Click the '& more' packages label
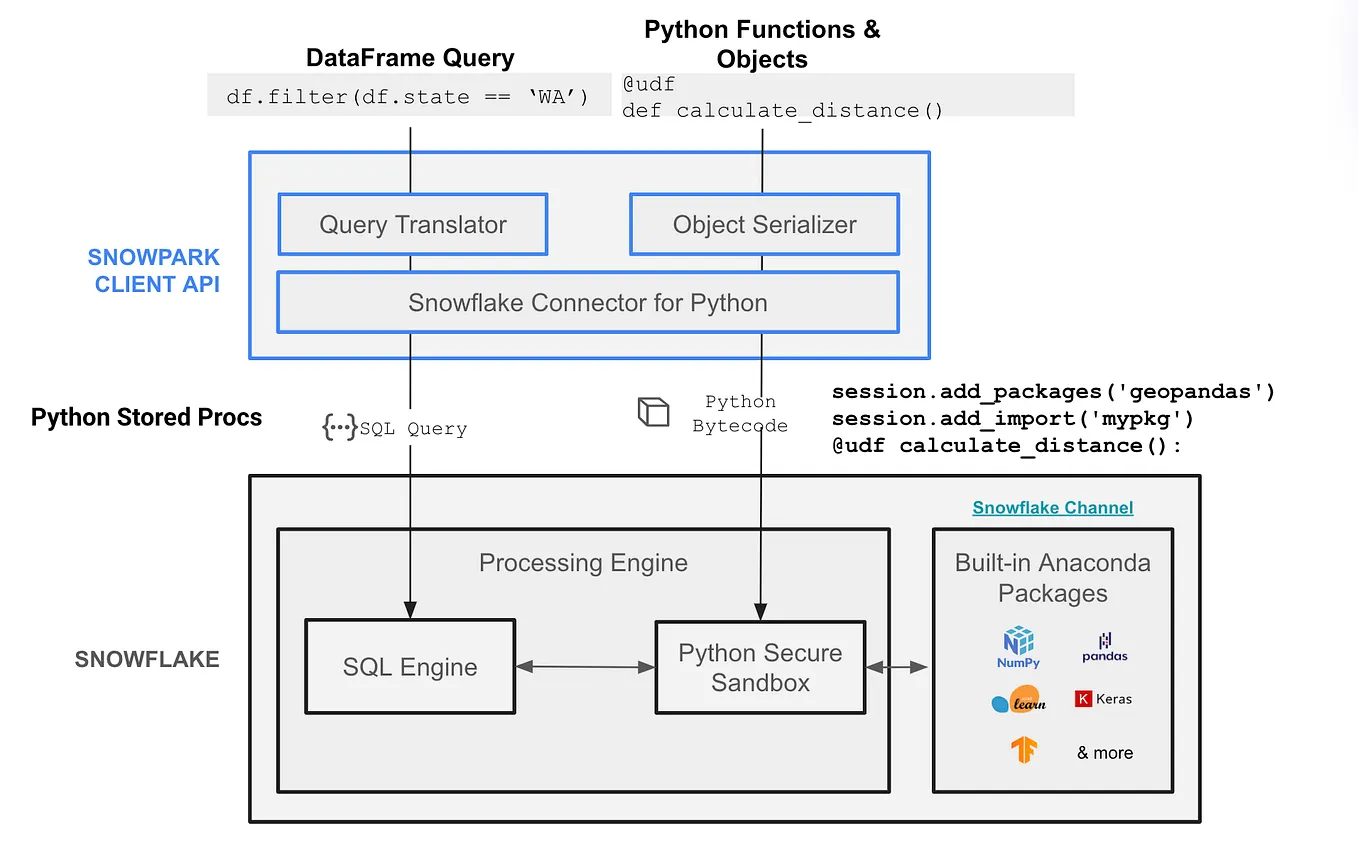Viewport: 1358px width, 854px height. tap(1104, 752)
